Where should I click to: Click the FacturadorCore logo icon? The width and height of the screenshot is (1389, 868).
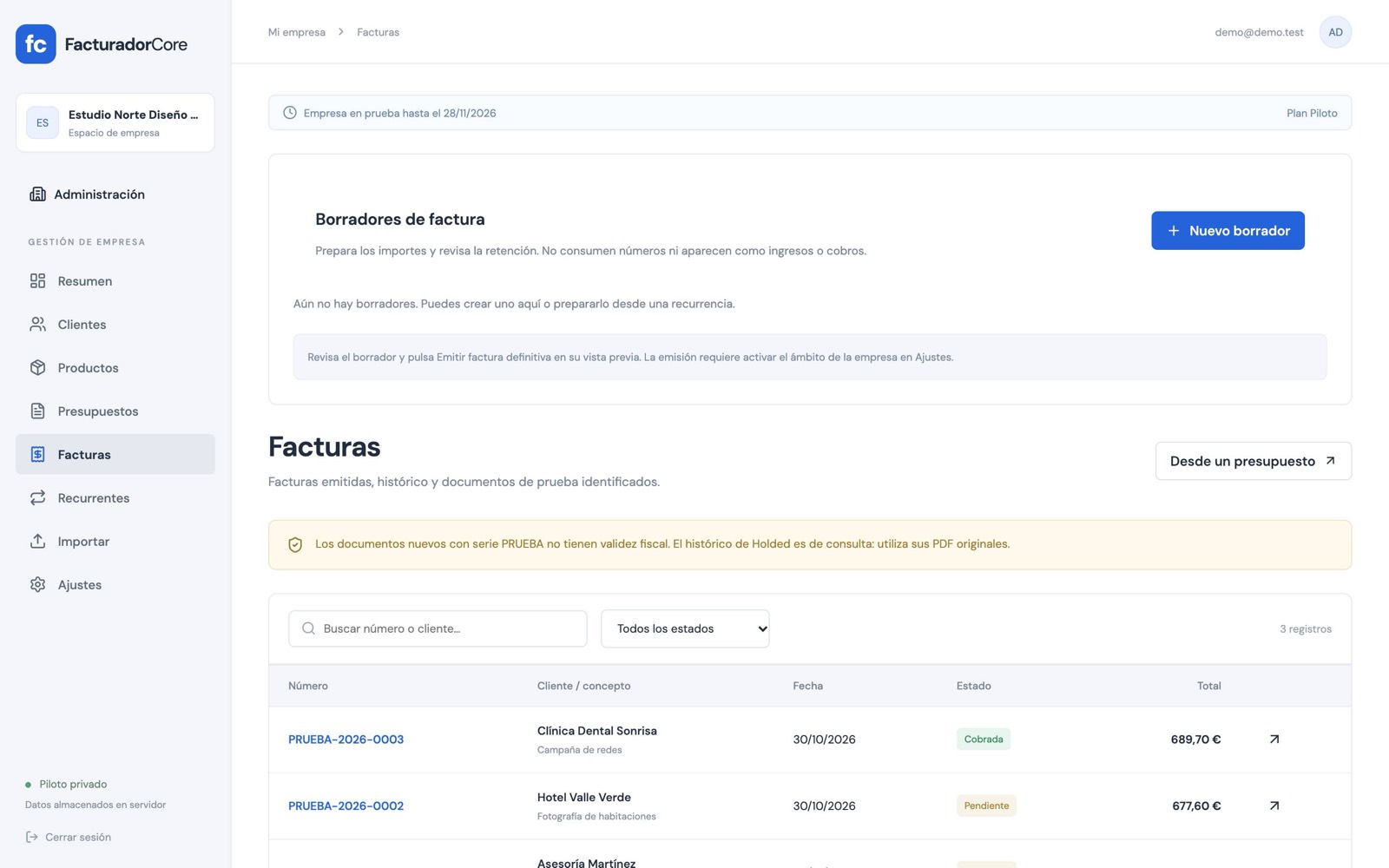click(36, 44)
